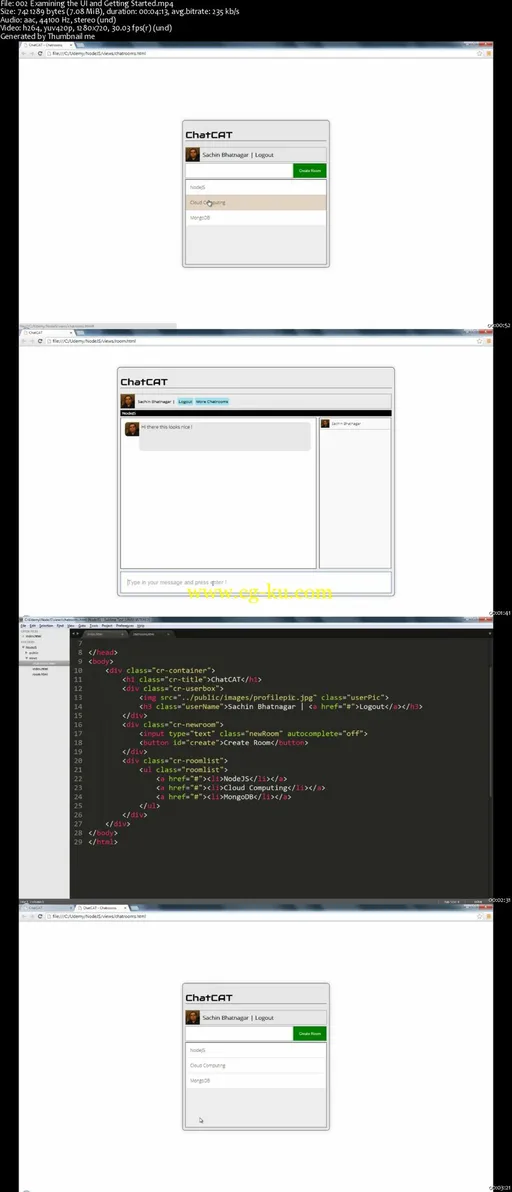Open highlighted Cloud Computing room in top frame
The height and width of the screenshot is (1192, 512).
(x=256, y=203)
